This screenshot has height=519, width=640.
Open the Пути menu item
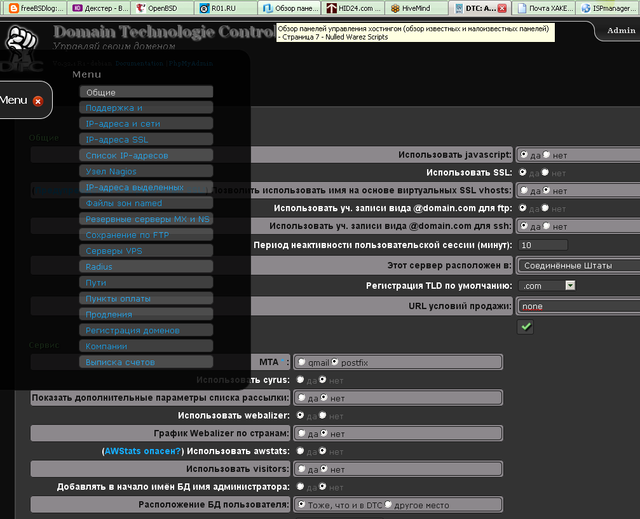pyautogui.click(x=146, y=283)
